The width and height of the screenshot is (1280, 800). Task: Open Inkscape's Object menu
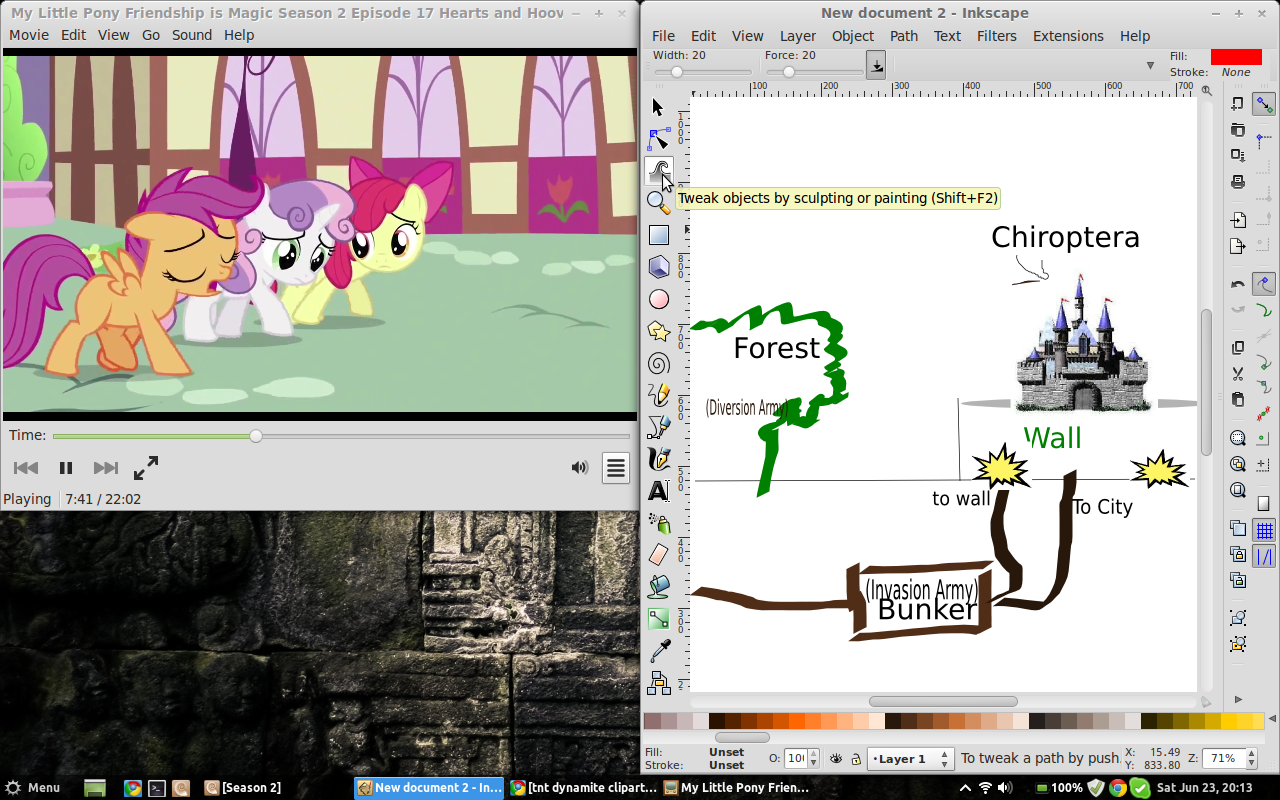[x=853, y=36]
